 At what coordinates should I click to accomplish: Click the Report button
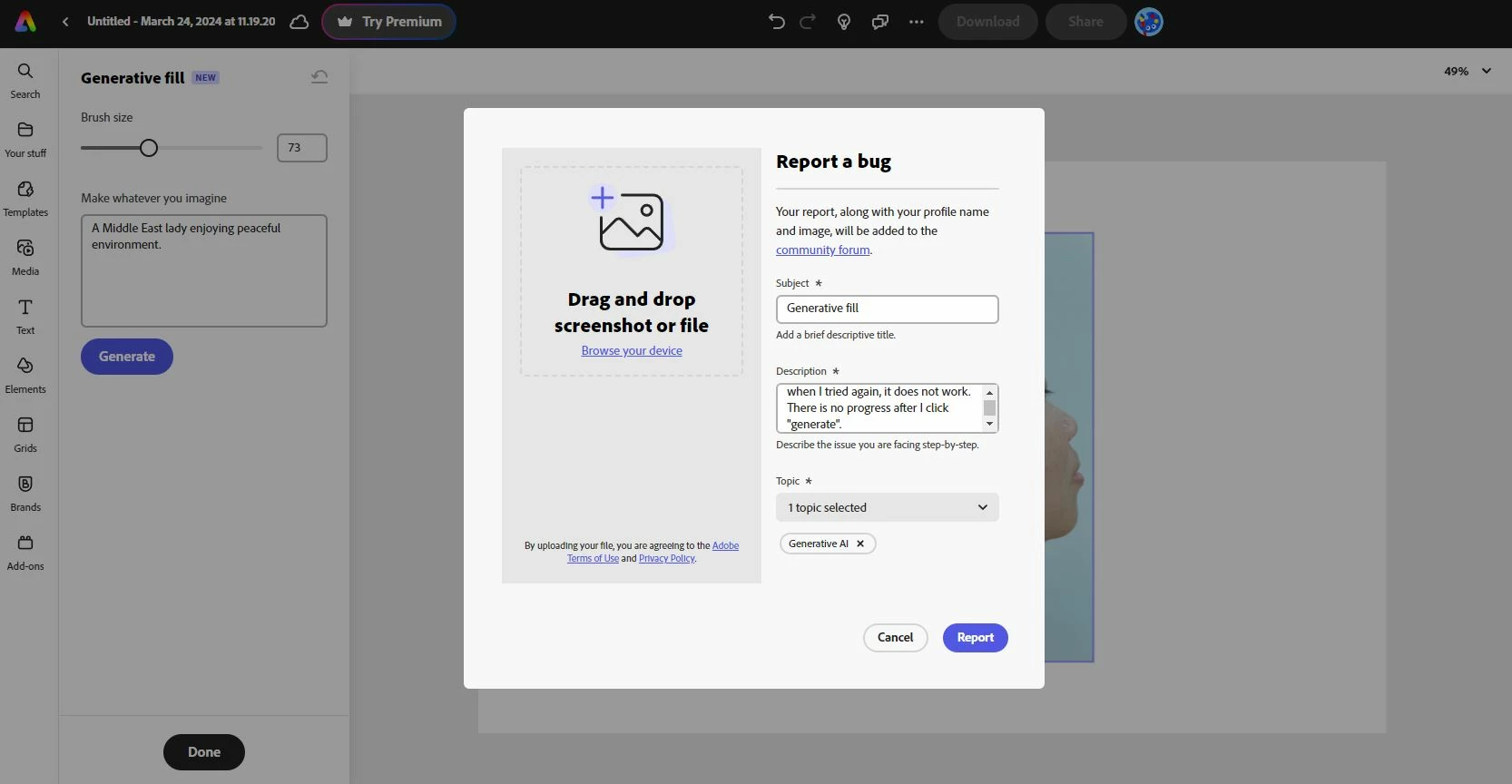pos(975,638)
